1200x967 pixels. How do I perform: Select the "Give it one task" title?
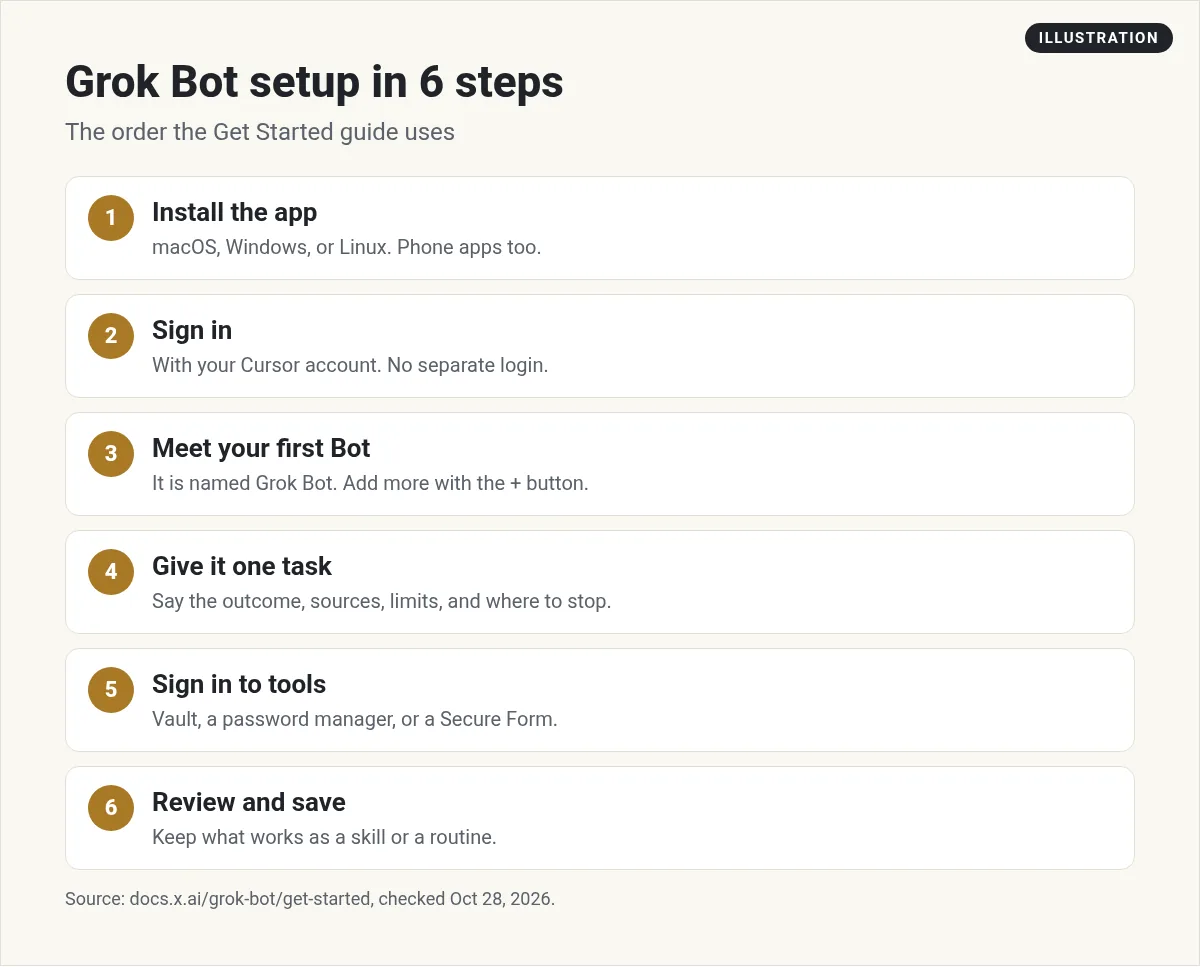point(242,566)
